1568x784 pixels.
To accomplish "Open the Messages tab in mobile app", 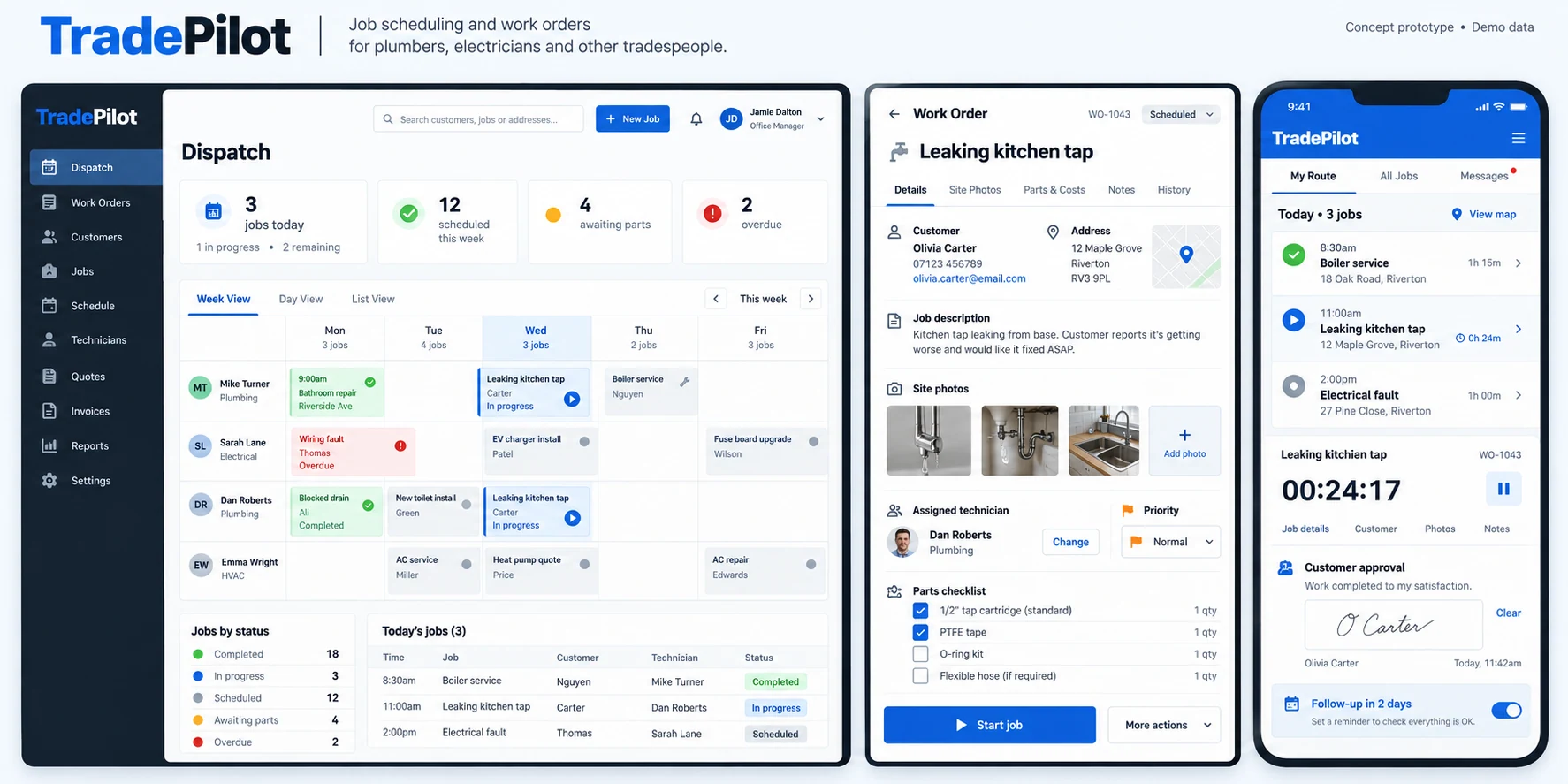I will 1484,176.
